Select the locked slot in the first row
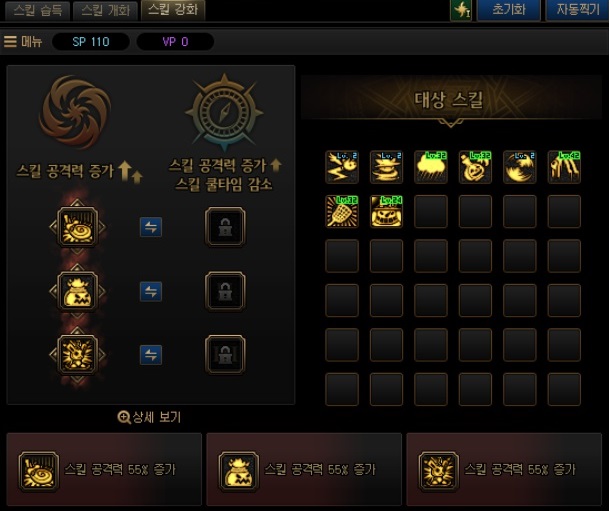The width and height of the screenshot is (609, 511). coord(225,227)
